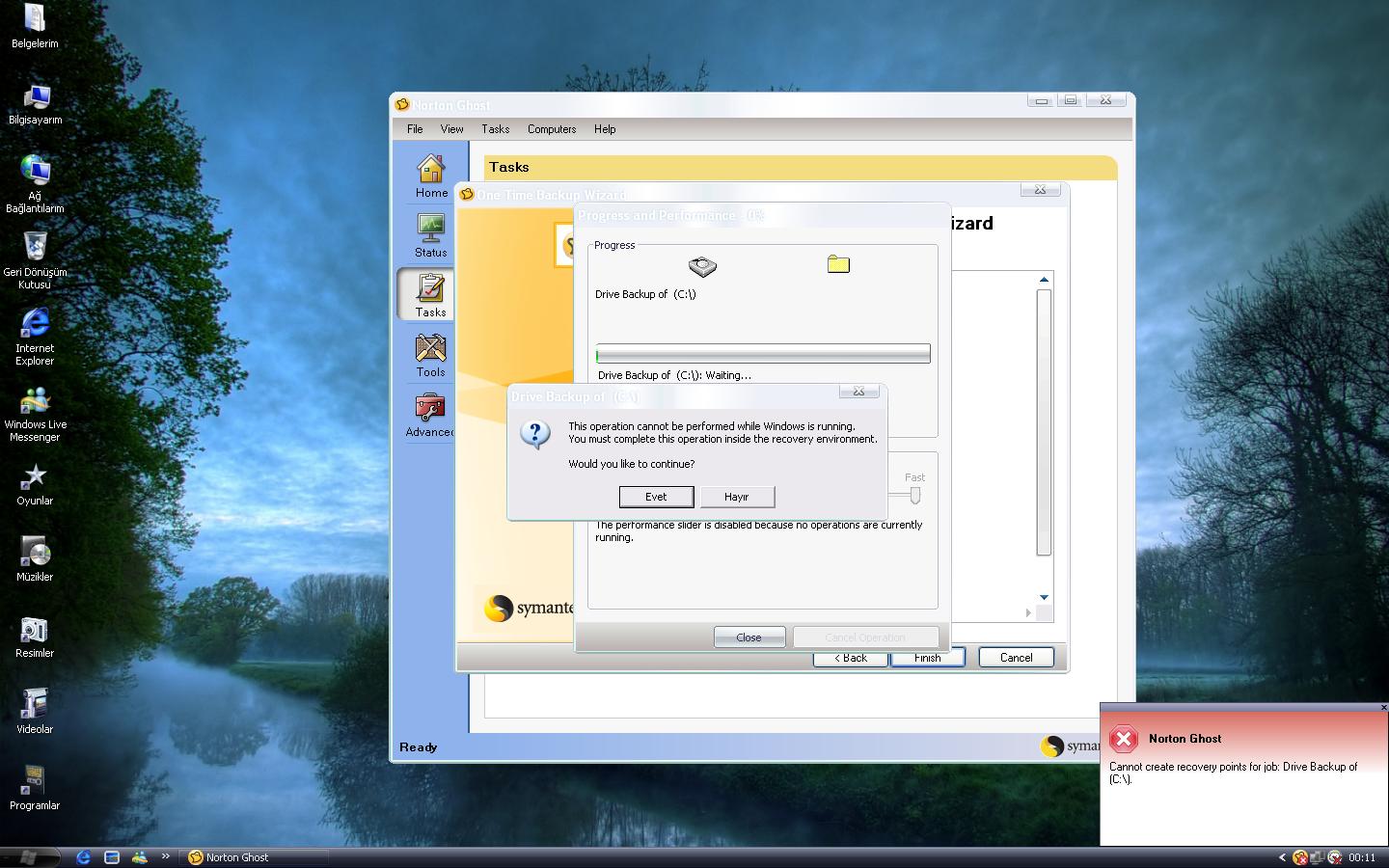
Task: Select the Tasks sidebar icon
Action: [430, 295]
